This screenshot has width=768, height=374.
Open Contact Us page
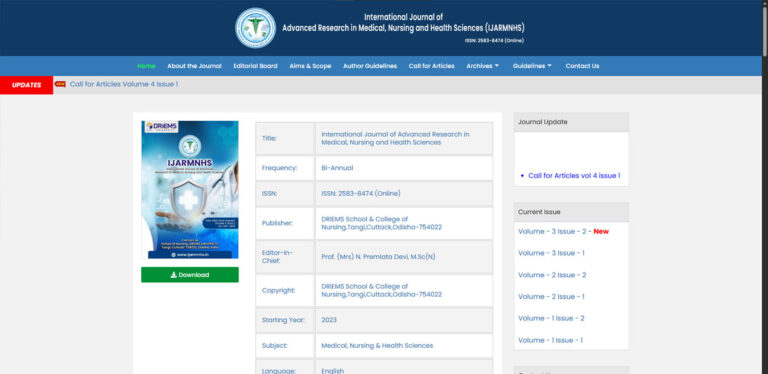tap(582, 66)
